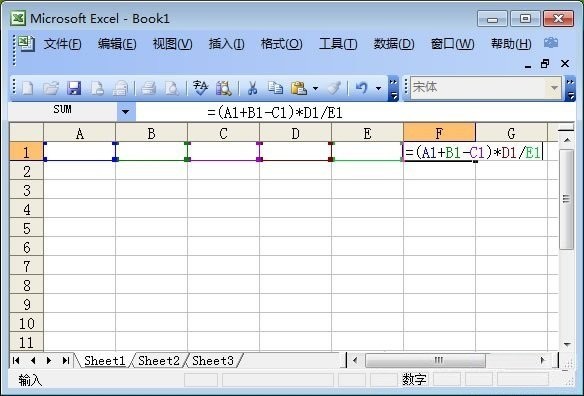The width and height of the screenshot is (584, 396).
Task: Open the 数据(D) menu
Action: [394, 44]
